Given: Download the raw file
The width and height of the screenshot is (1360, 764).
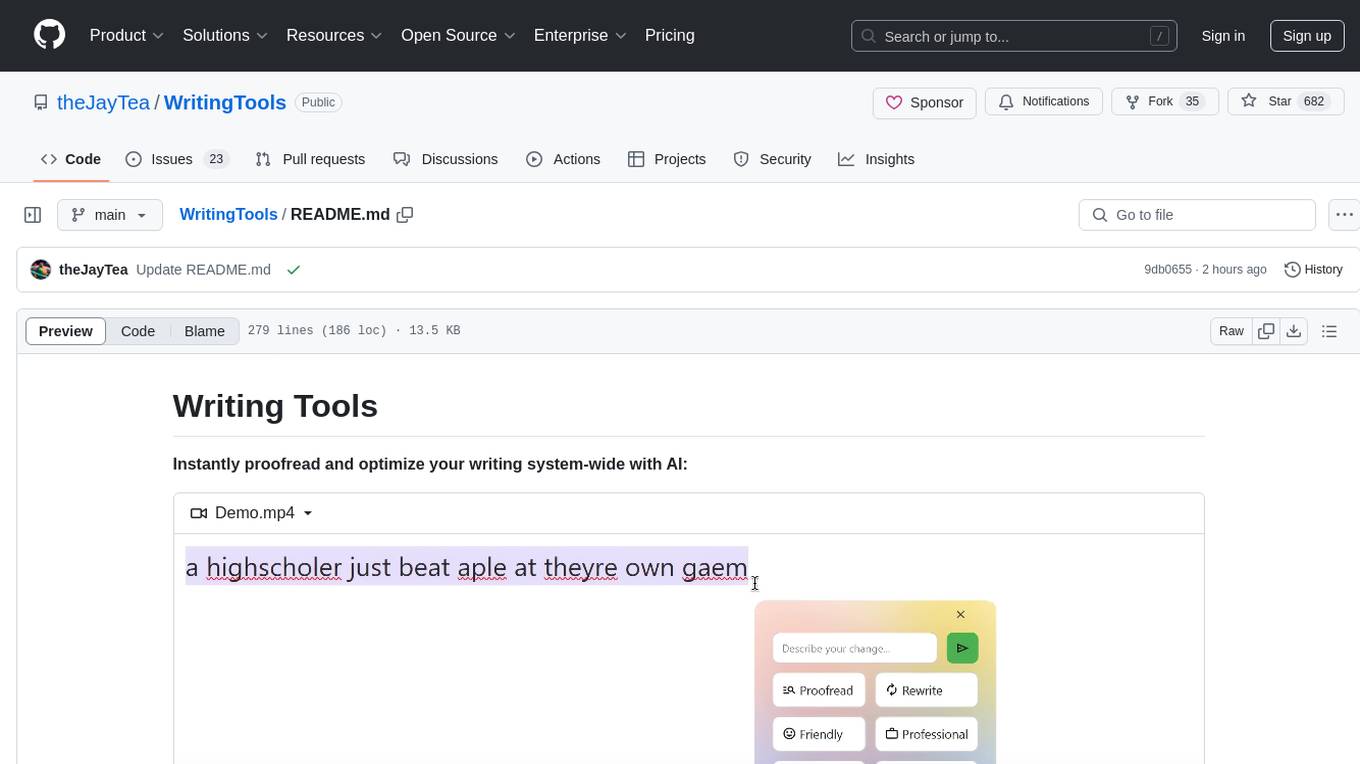Looking at the screenshot, I should 1293,331.
